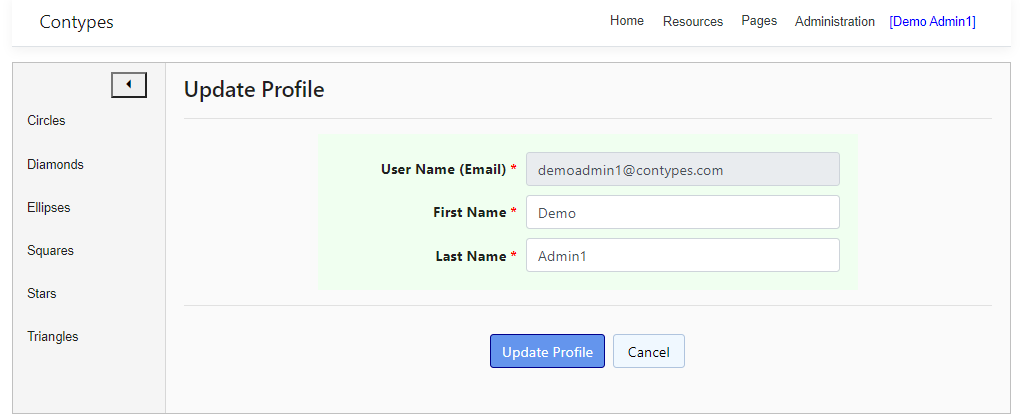Click the Contypes brand logo text
Screen dimensions: 1020x420
(x=77, y=21)
